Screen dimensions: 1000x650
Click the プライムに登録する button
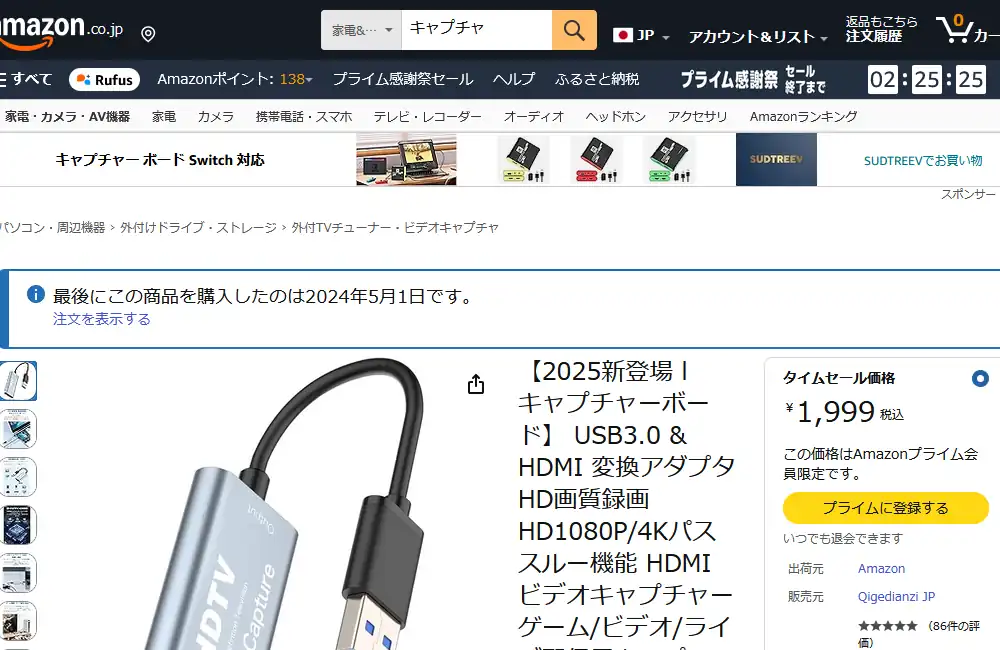[885, 508]
